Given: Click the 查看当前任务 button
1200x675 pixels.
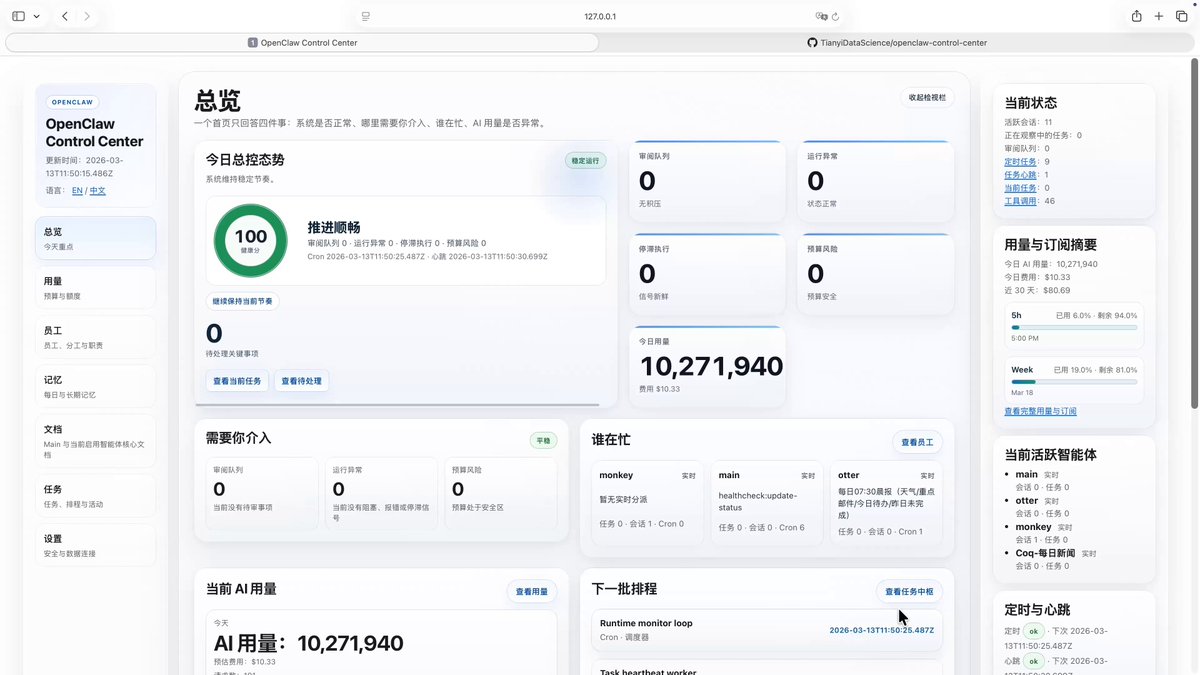Looking at the screenshot, I should click(237, 381).
